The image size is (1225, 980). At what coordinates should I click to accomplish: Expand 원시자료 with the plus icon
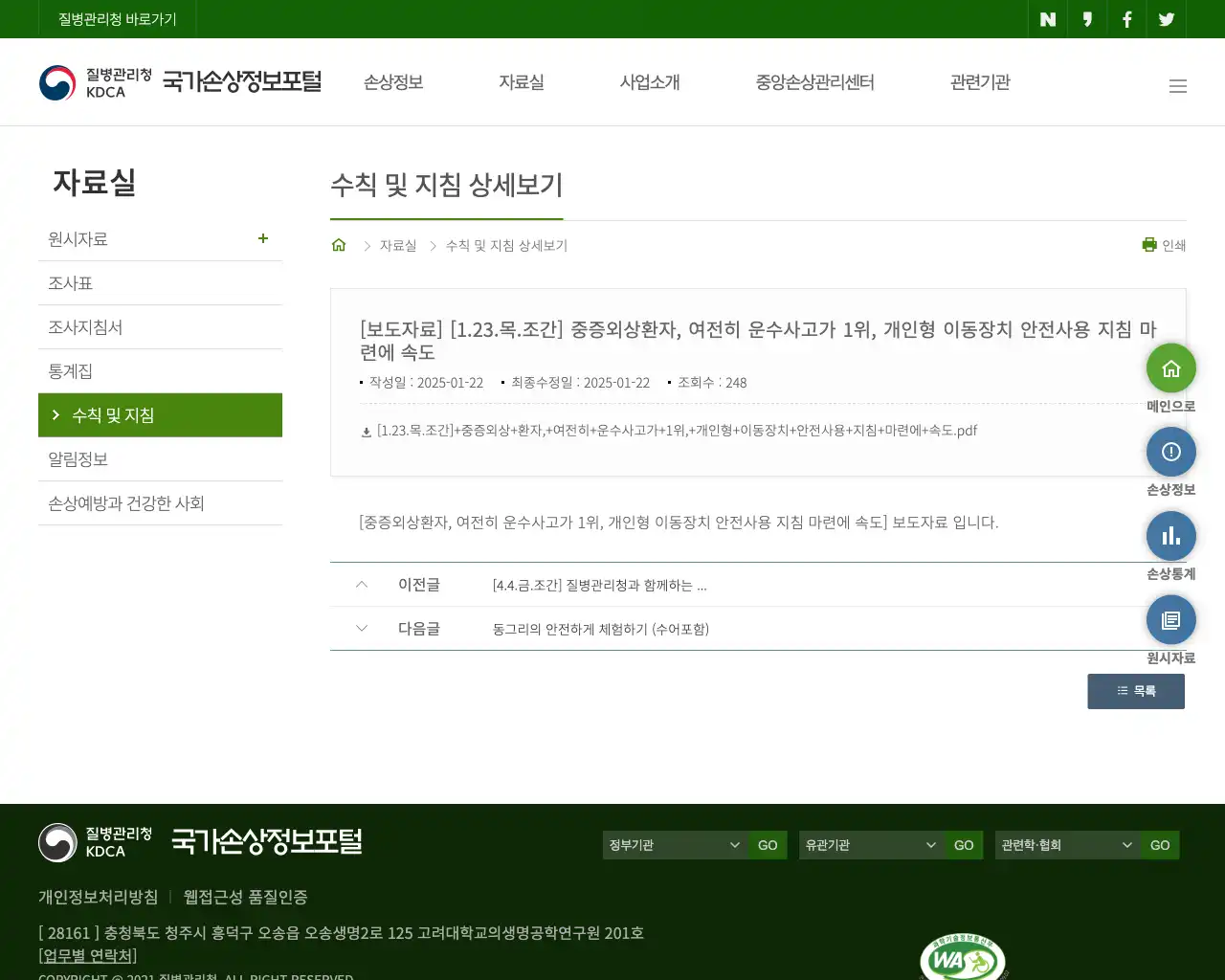(x=263, y=238)
